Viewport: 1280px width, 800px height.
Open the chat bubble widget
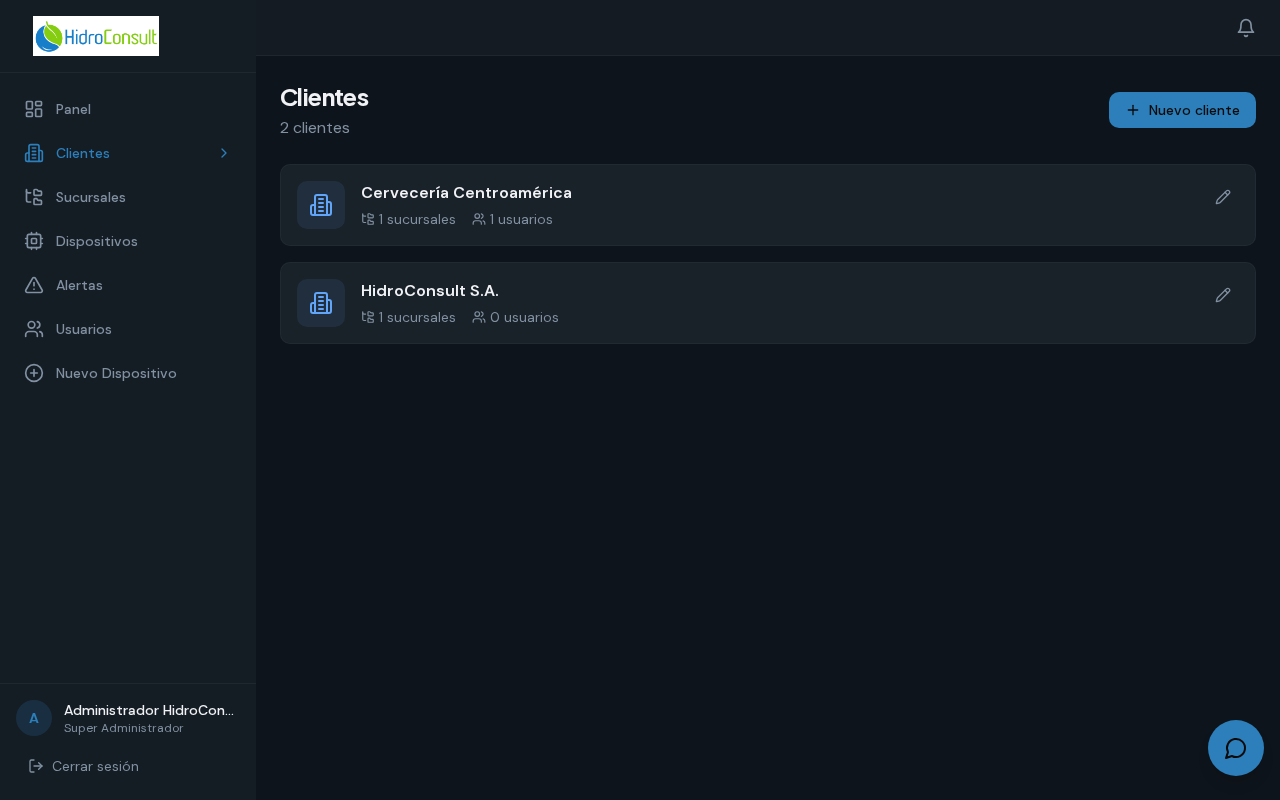point(1236,748)
